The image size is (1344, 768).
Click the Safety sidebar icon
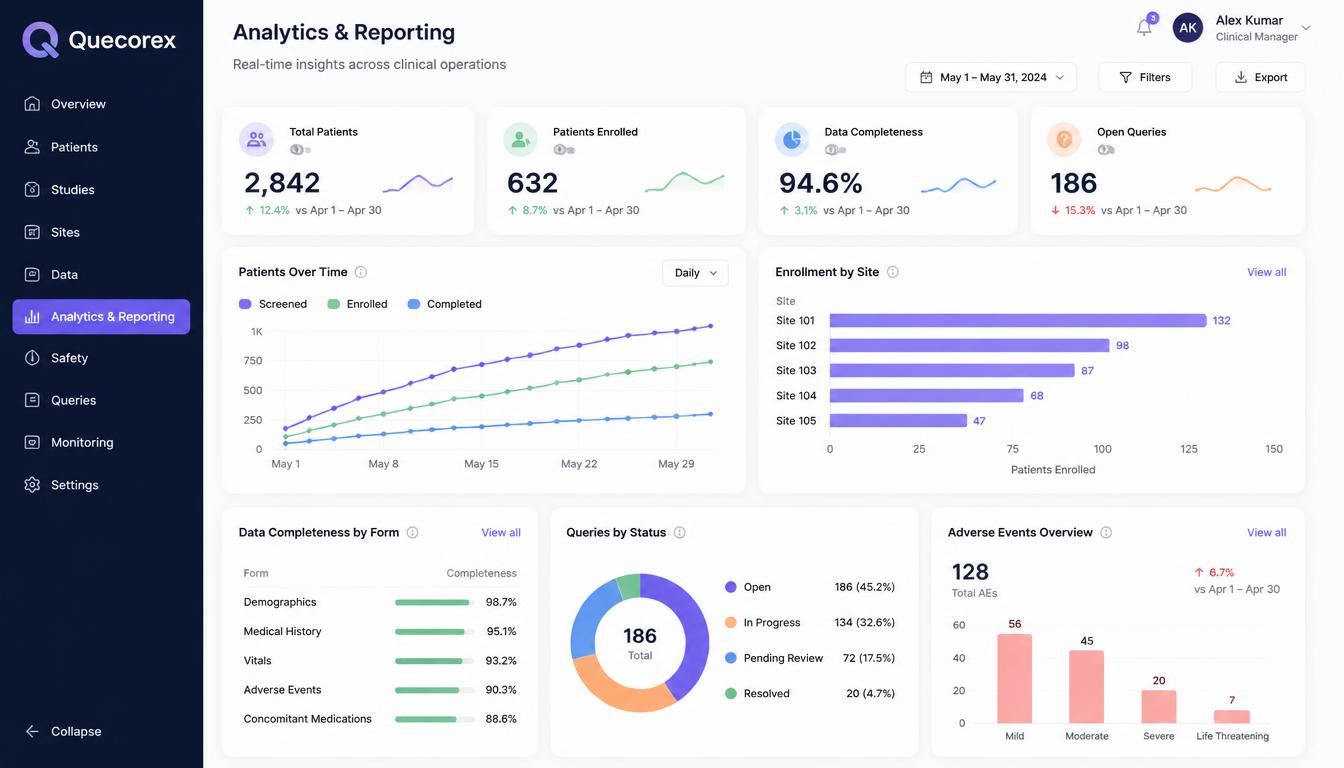pyautogui.click(x=32, y=358)
